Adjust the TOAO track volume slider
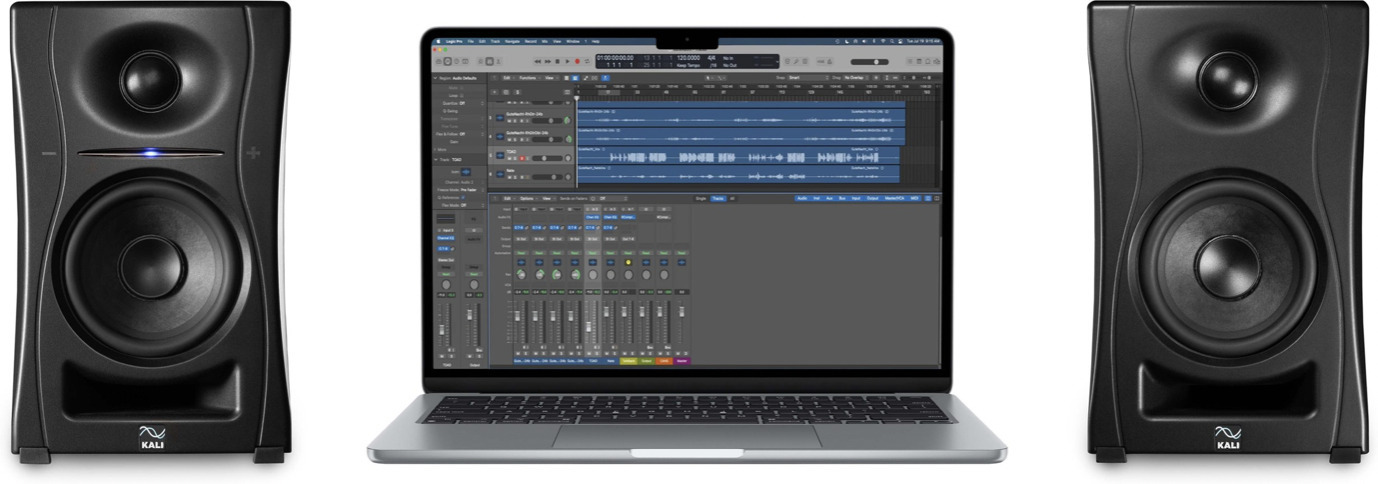The image size is (1378, 484). tap(546, 158)
